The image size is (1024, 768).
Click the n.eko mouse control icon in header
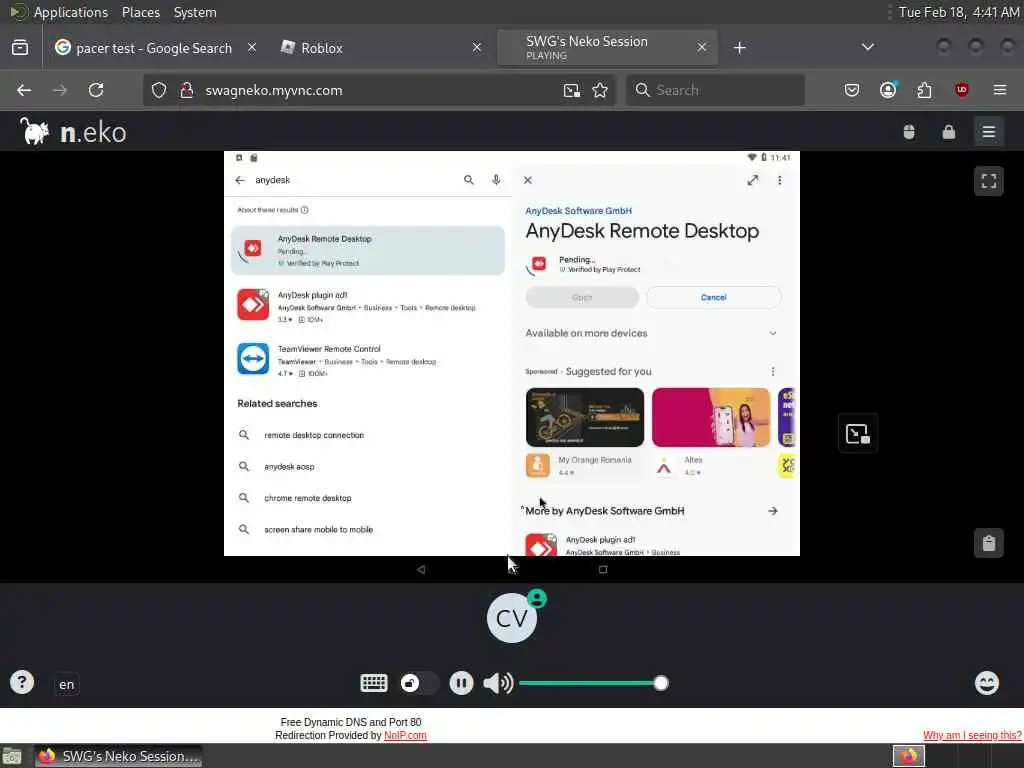coord(908,132)
